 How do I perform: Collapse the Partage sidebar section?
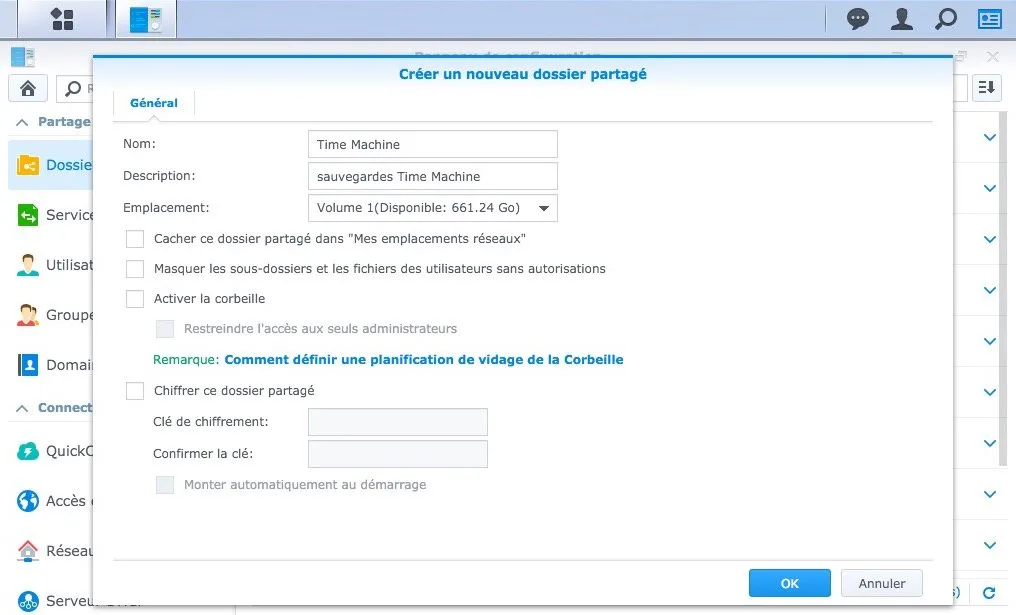click(22, 122)
